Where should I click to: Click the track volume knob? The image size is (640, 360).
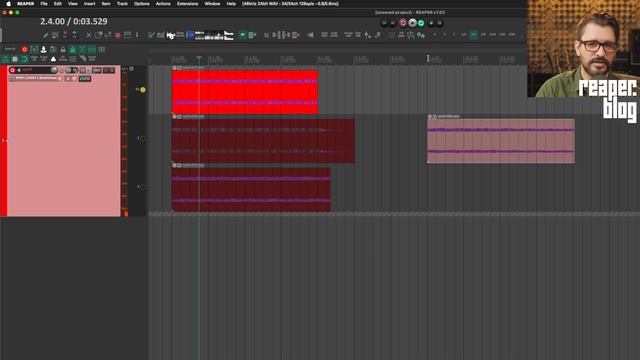click(54, 70)
